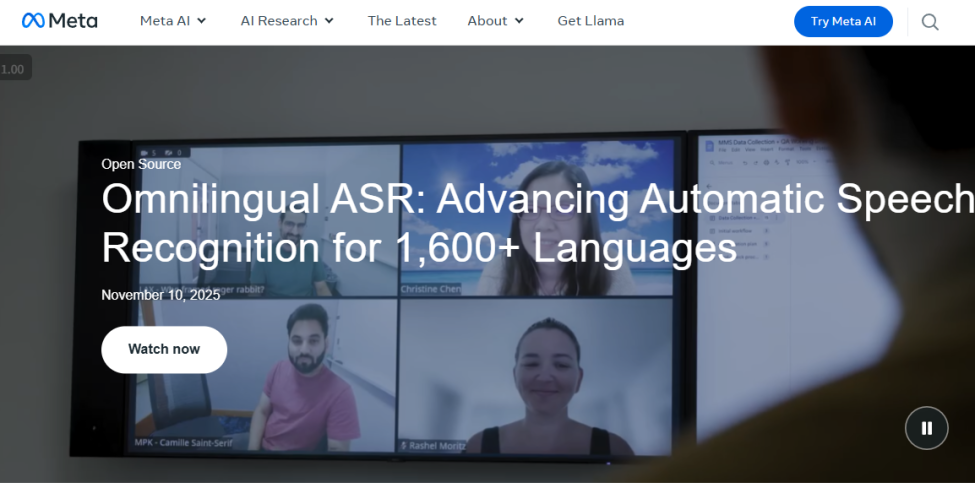975x488 pixels.
Task: Pause the hero background video
Action: point(926,428)
